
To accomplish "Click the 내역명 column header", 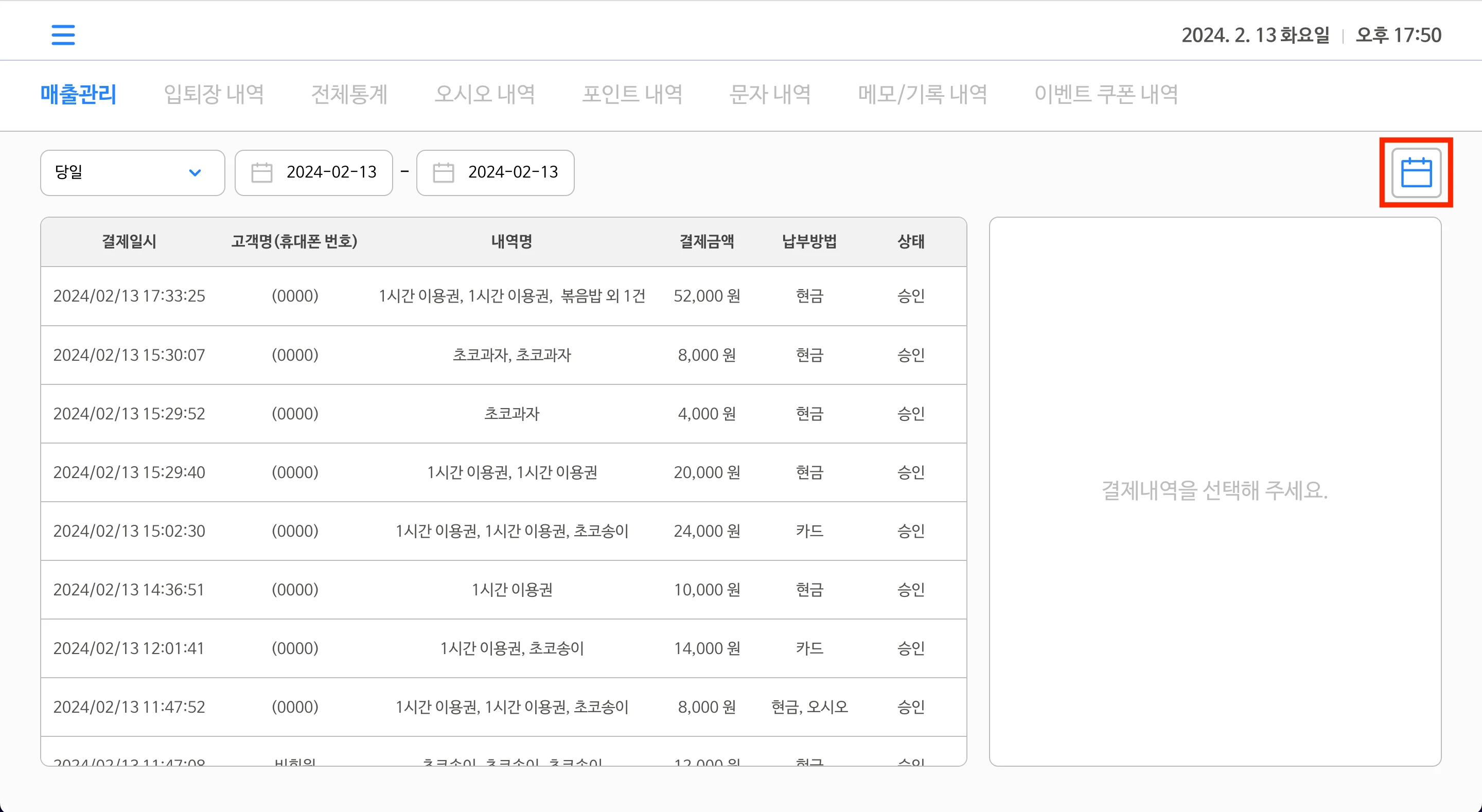I will (x=512, y=241).
